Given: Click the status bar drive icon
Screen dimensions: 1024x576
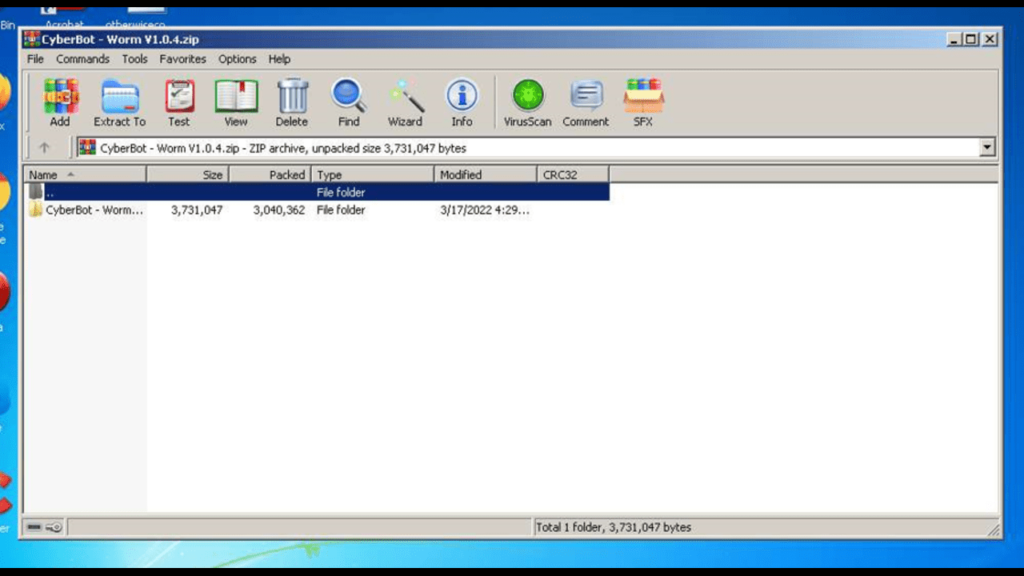Looking at the screenshot, I should tap(34, 527).
